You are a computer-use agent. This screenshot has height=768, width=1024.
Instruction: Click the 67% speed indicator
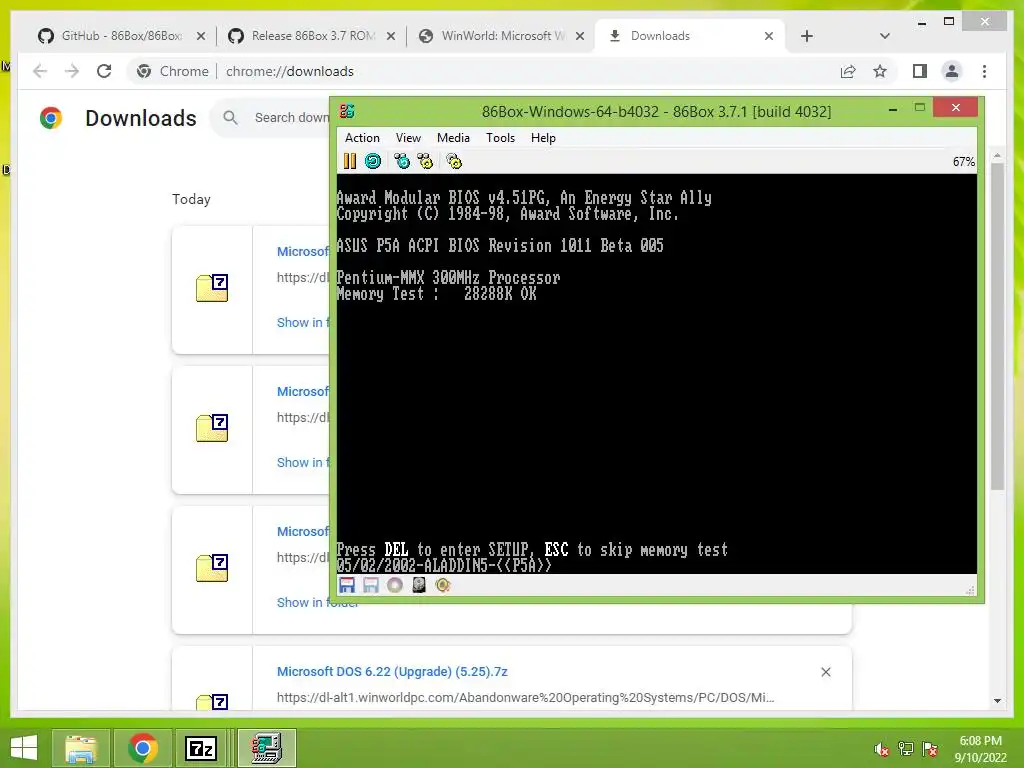point(963,162)
